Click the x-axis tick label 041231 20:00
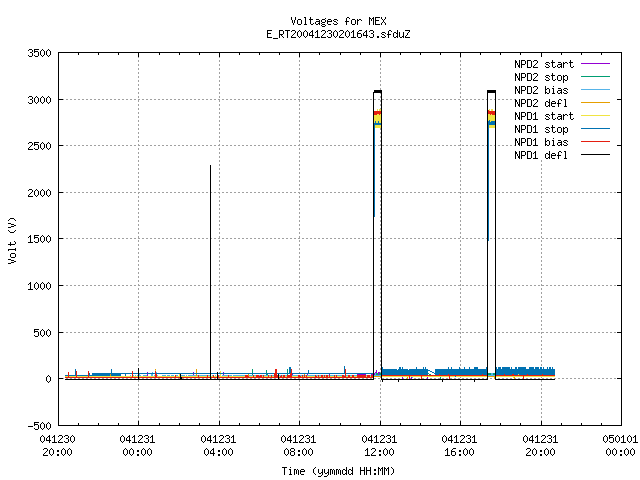Viewport: 640px width, 480px height. (540, 446)
